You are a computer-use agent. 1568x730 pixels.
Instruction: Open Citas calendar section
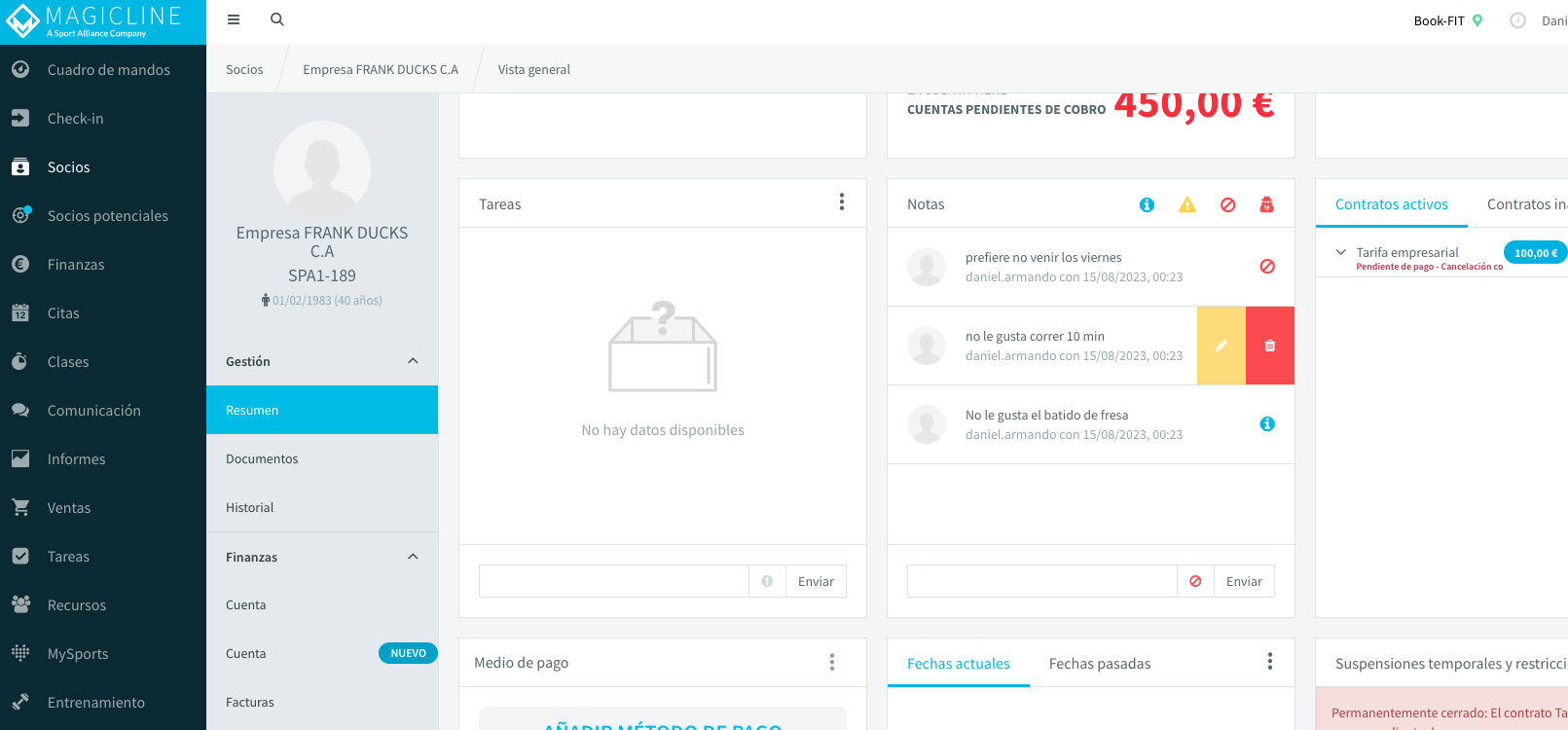coord(103,313)
